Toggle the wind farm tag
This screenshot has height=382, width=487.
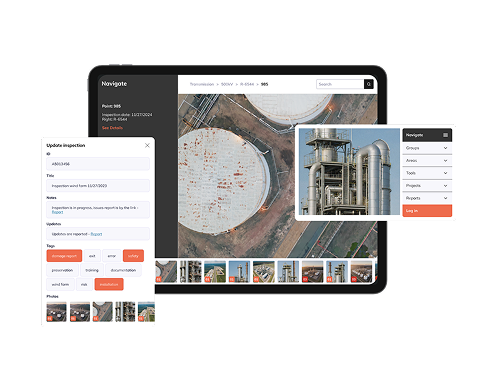tap(60, 284)
